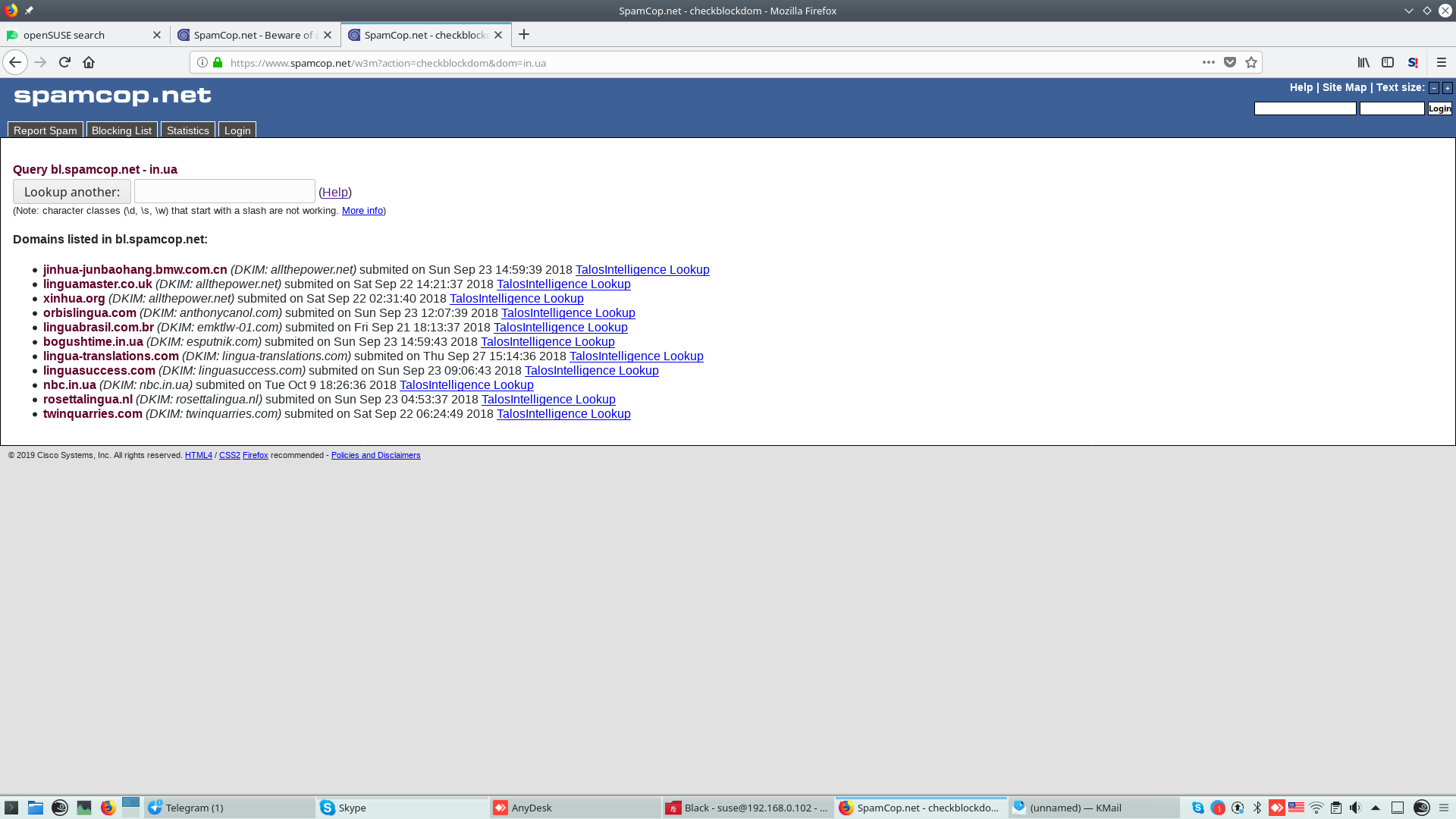Viewport: 1456px width, 819px height.
Task: Save page to Pocket icon
Action: pyautogui.click(x=1230, y=62)
